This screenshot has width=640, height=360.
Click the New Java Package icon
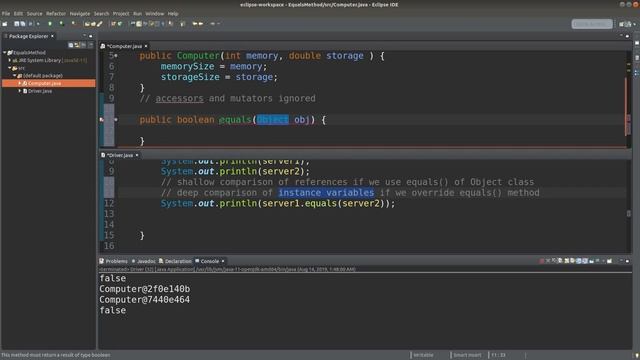pos(113,24)
